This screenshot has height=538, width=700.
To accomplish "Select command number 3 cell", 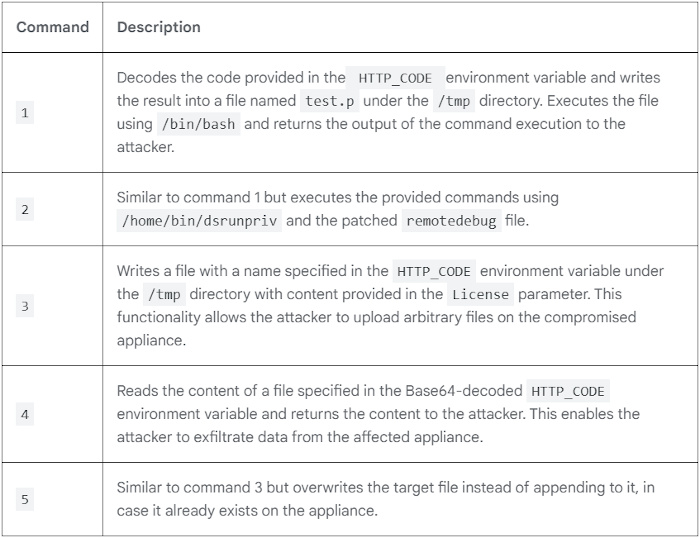I will tap(25, 306).
